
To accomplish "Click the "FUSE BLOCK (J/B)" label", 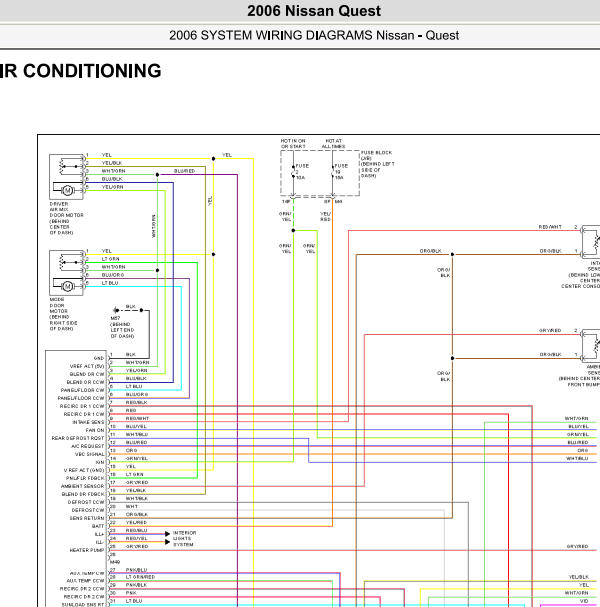I will (376, 155).
